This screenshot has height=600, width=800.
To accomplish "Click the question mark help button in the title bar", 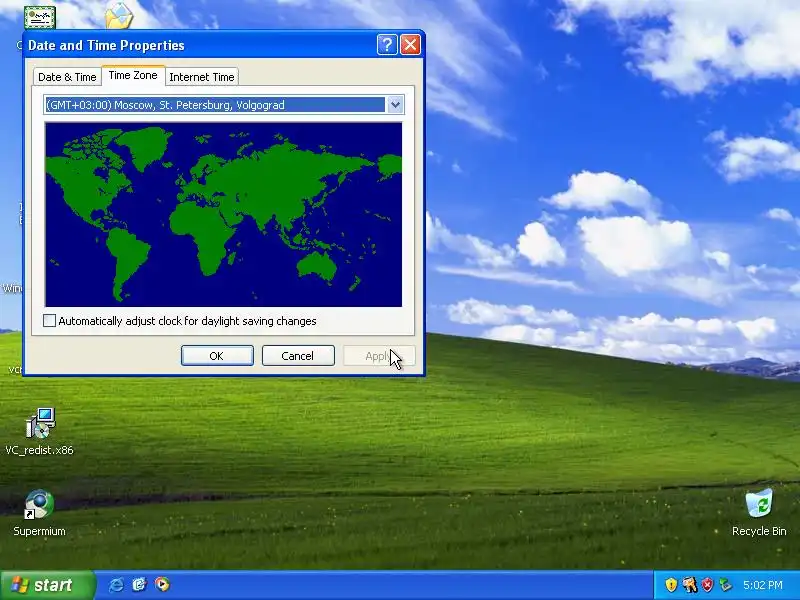I will [x=387, y=45].
